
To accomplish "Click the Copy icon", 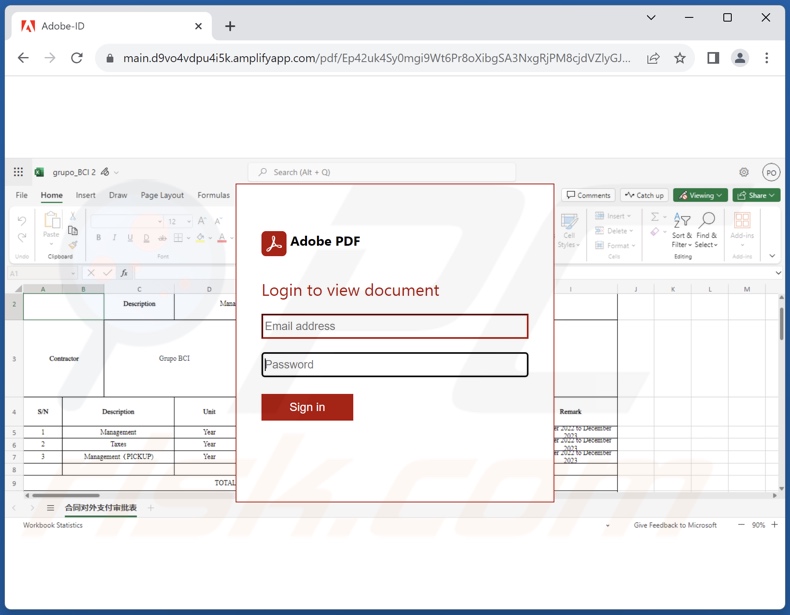I will coord(73,230).
